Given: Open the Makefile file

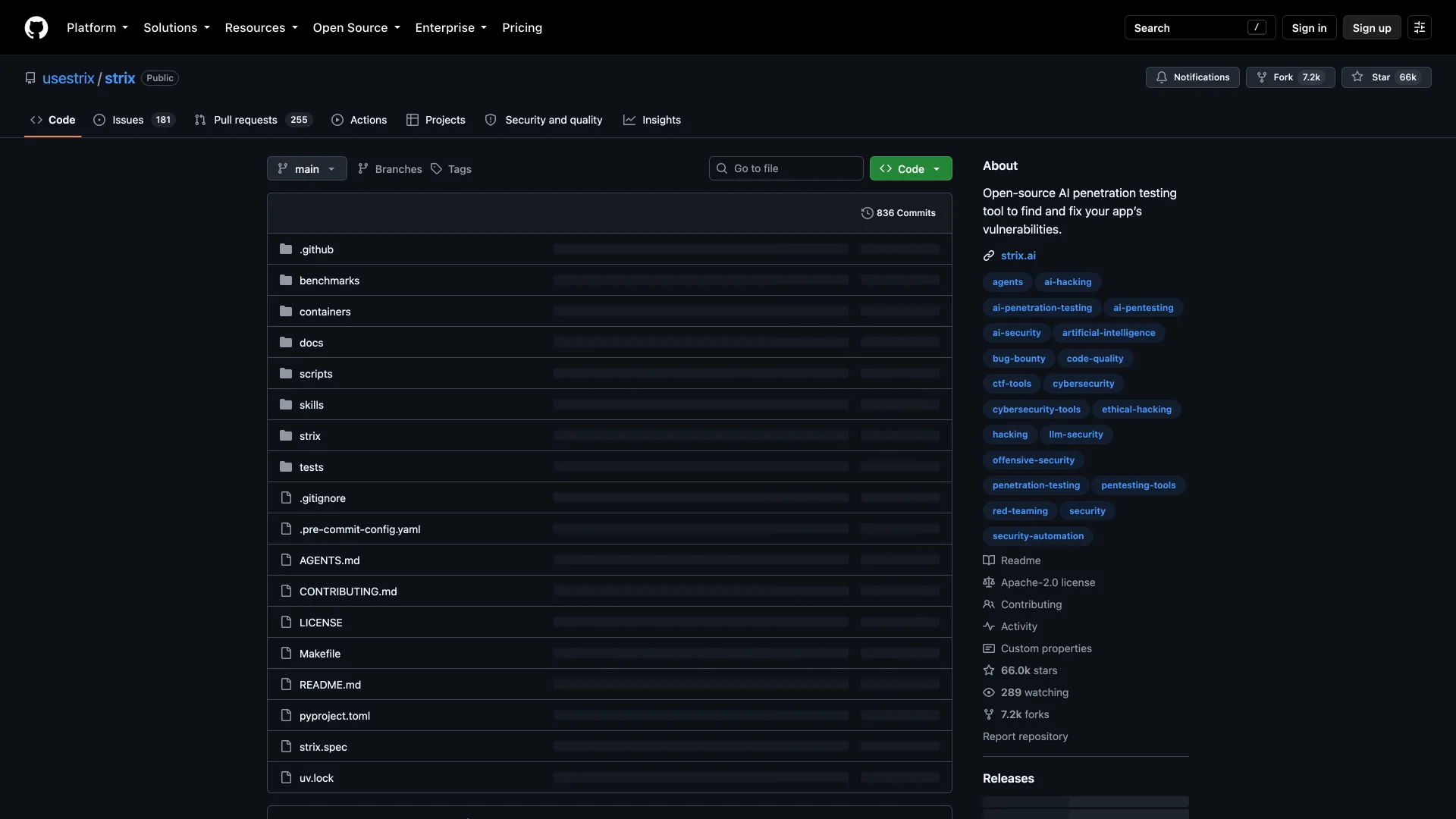Looking at the screenshot, I should click(320, 654).
